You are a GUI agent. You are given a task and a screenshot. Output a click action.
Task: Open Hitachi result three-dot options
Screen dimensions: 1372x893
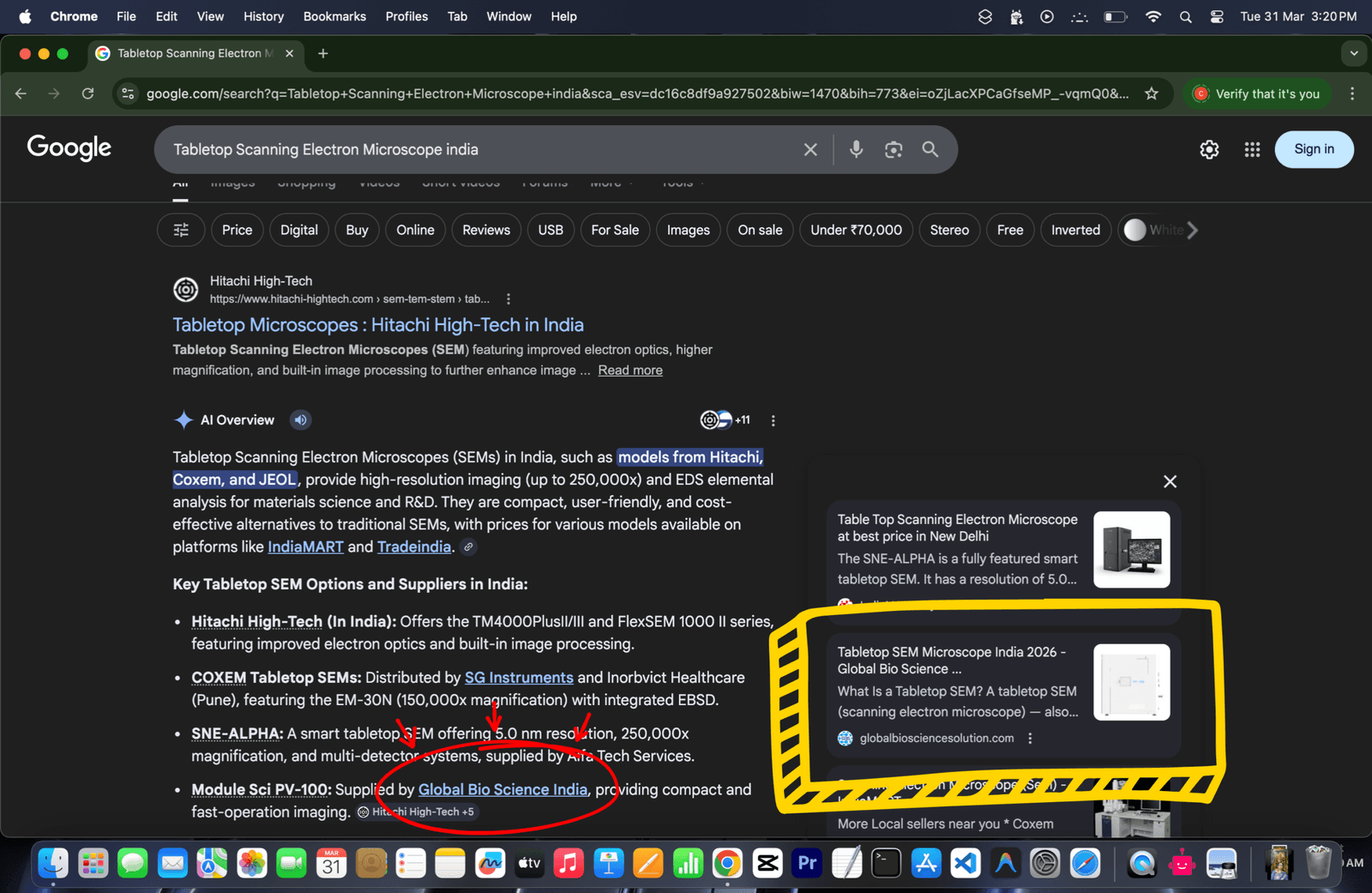(x=508, y=299)
